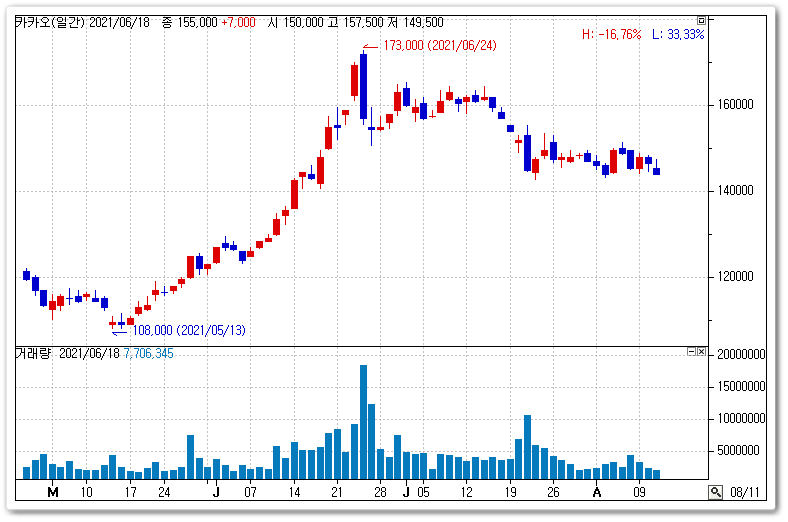Screen dimensions: 788x522
Task: Click the 108,000 (2021/05/13) low label
Action: (x=188, y=331)
